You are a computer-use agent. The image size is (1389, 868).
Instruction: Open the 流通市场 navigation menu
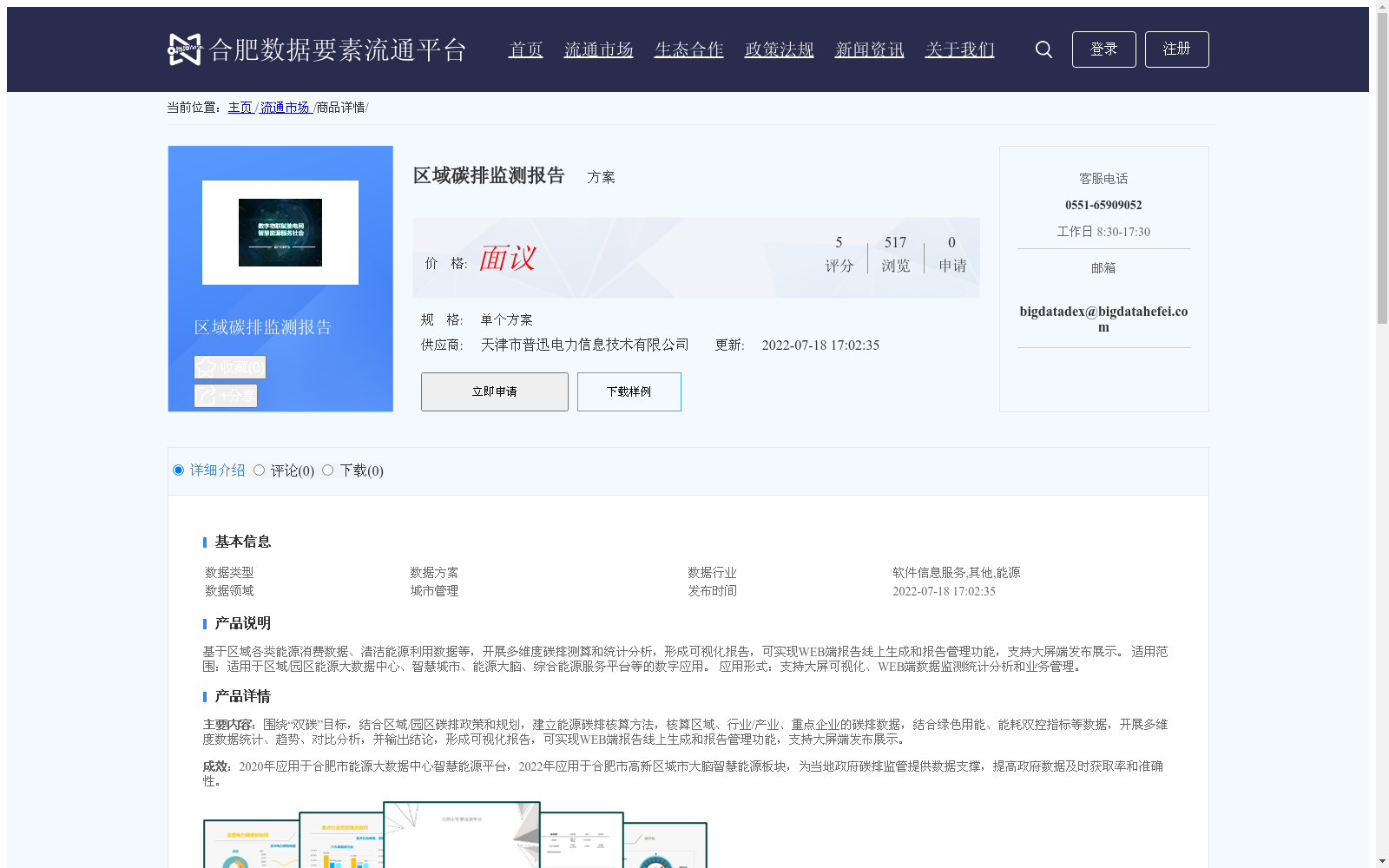pyautogui.click(x=598, y=49)
